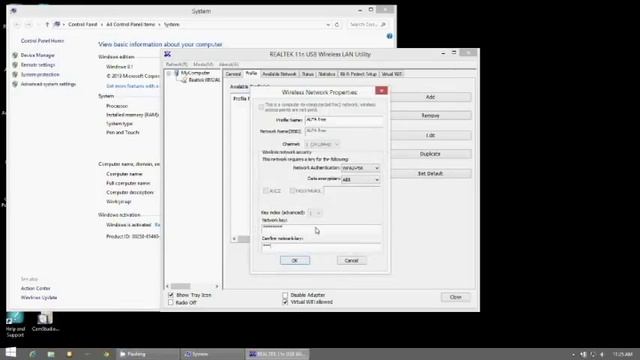The width and height of the screenshot is (640, 360).
Task: Open the Windows Update link
Action: click(x=39, y=298)
